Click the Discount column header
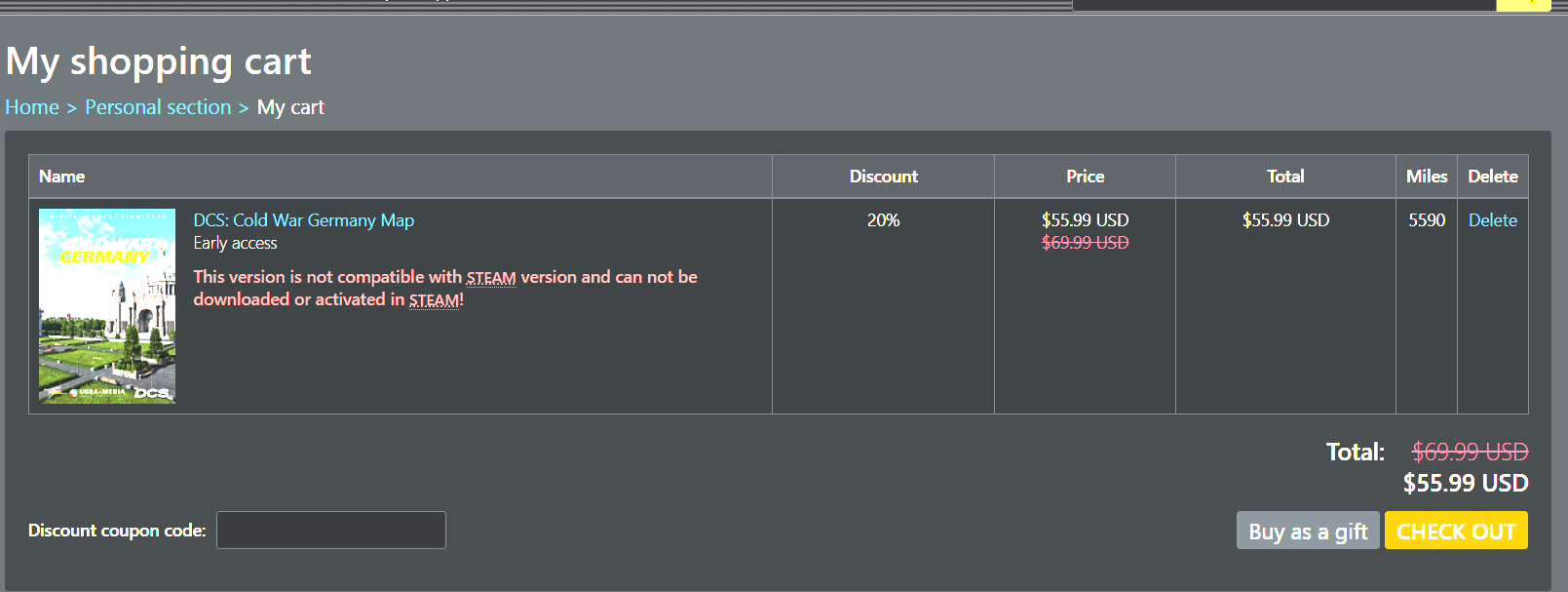 coord(883,177)
